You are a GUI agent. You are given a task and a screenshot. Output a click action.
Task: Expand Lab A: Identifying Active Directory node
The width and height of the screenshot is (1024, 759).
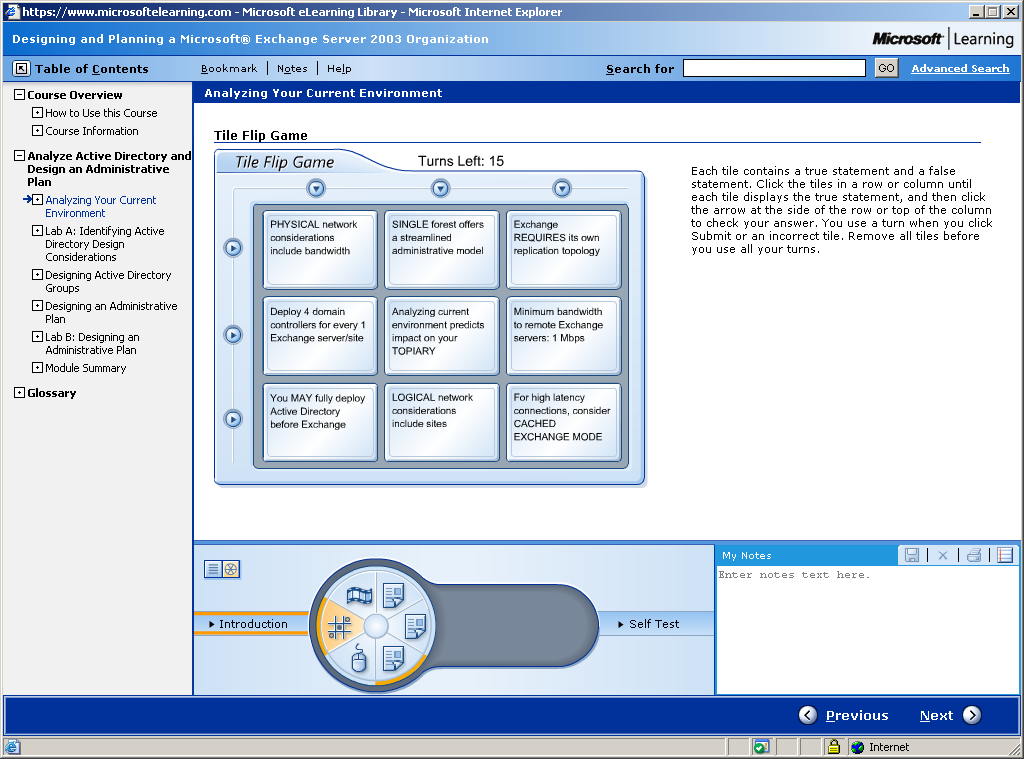(37, 231)
